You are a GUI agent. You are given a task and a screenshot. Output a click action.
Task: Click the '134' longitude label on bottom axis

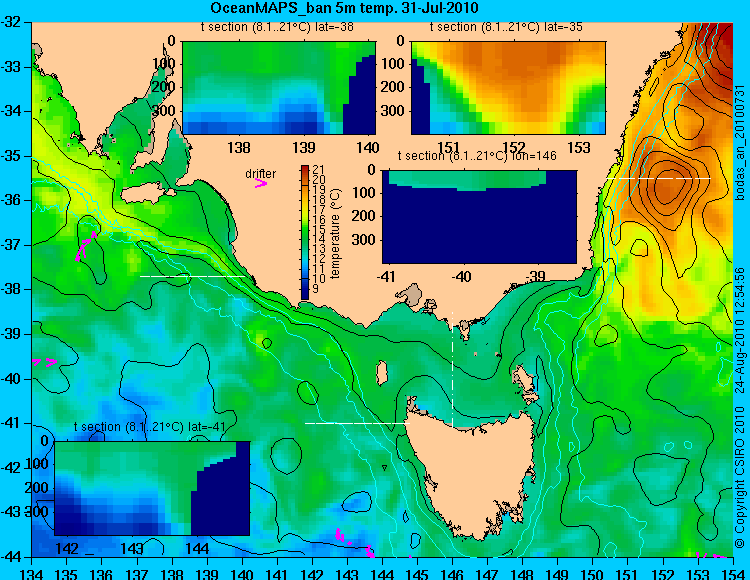pyautogui.click(x=32, y=573)
